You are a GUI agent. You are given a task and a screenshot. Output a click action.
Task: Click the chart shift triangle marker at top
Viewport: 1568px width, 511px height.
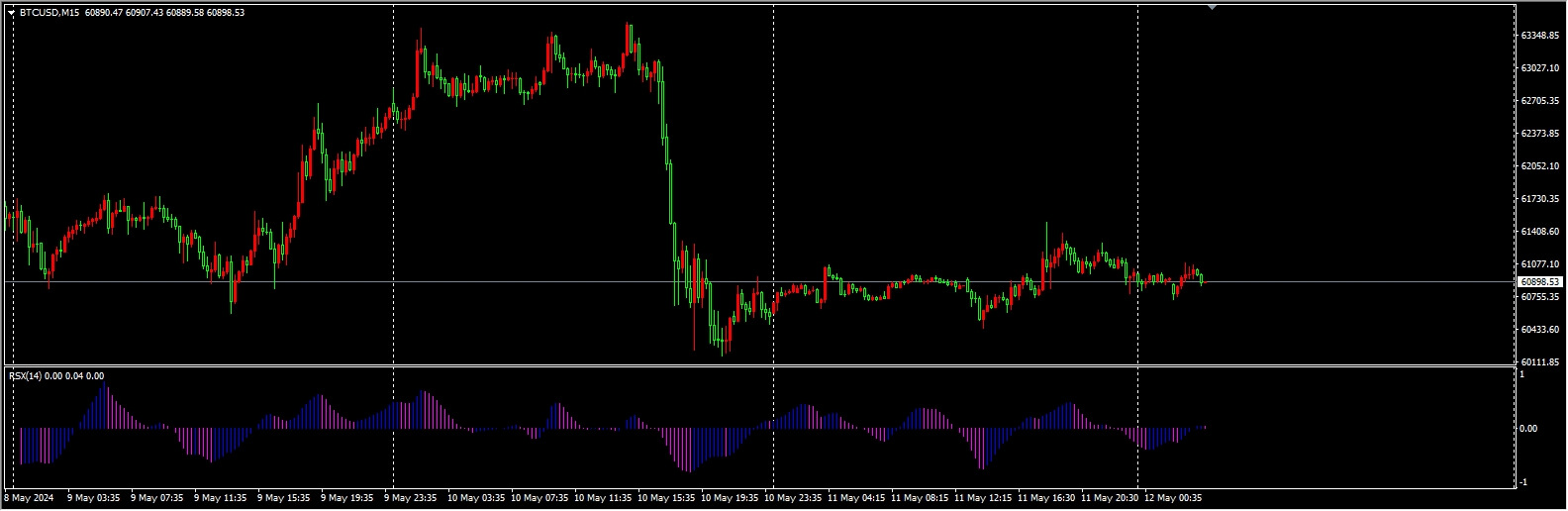1212,7
